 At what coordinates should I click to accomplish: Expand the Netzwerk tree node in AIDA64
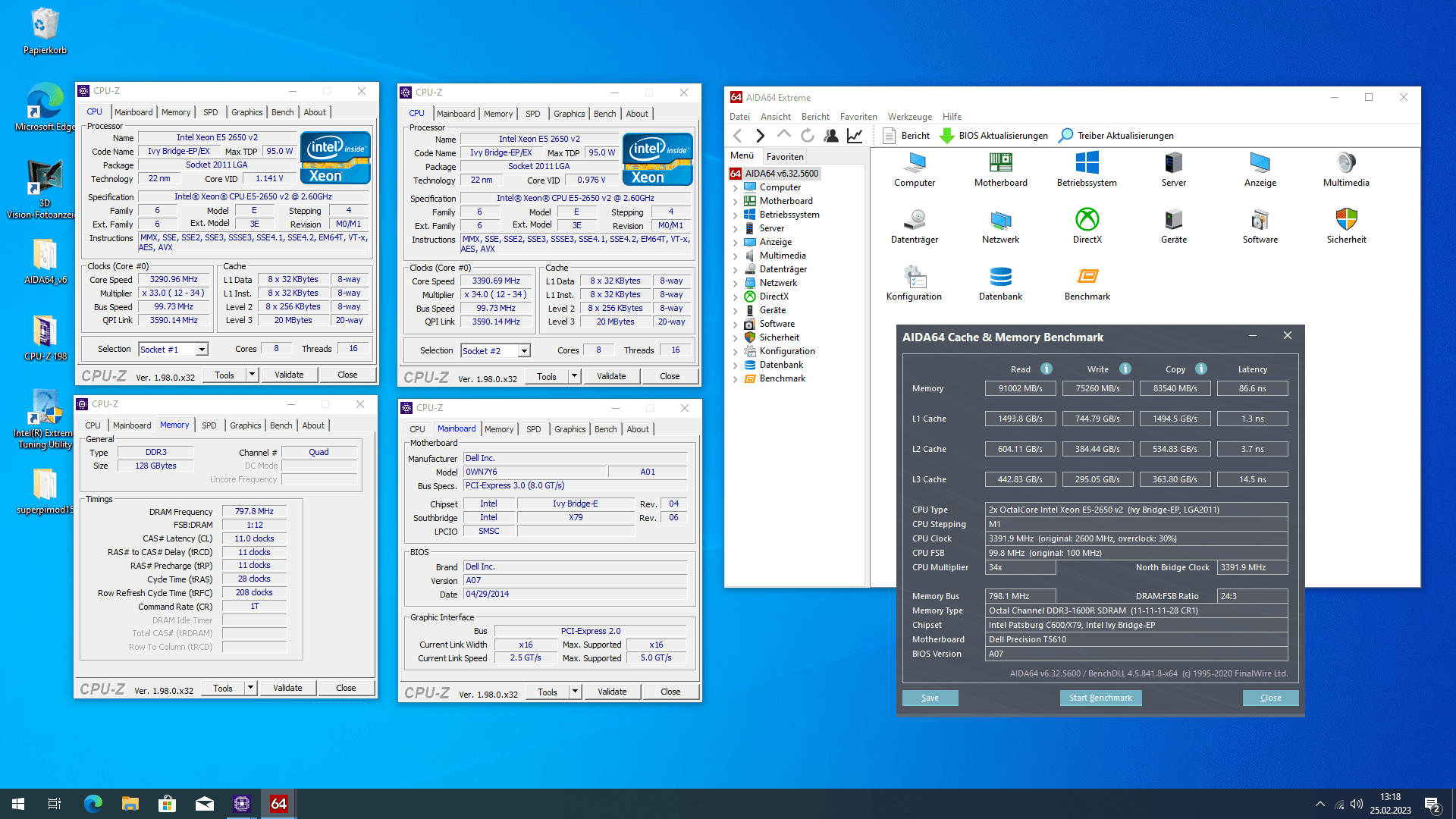tap(735, 283)
